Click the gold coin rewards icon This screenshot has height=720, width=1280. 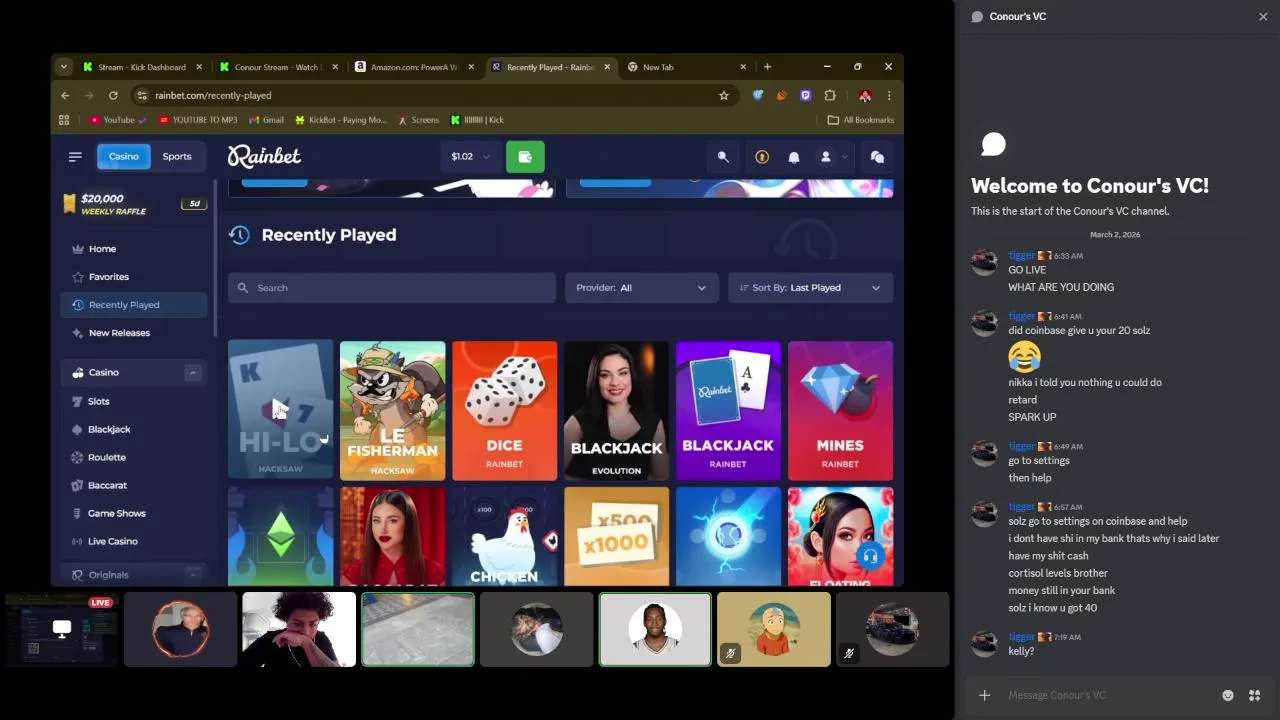coord(762,157)
